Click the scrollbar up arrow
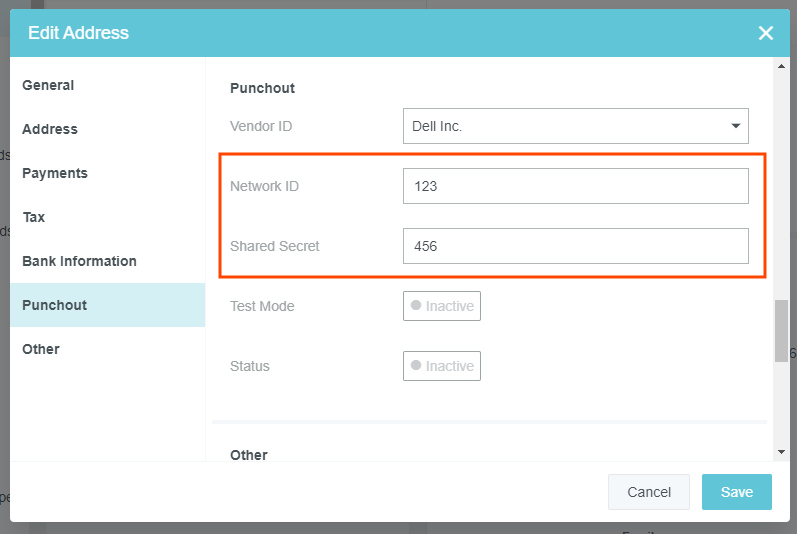 (x=781, y=65)
